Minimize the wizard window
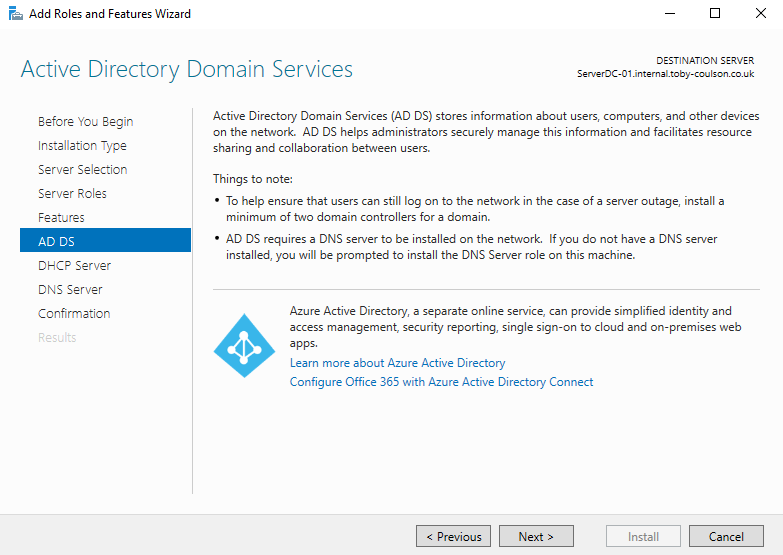Viewport: 783px width, 555px height. click(x=667, y=14)
